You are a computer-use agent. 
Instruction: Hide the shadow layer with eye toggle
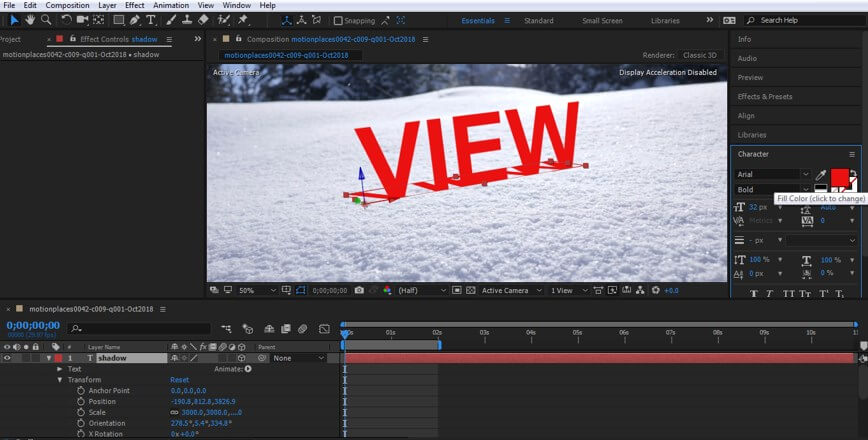pos(7,358)
